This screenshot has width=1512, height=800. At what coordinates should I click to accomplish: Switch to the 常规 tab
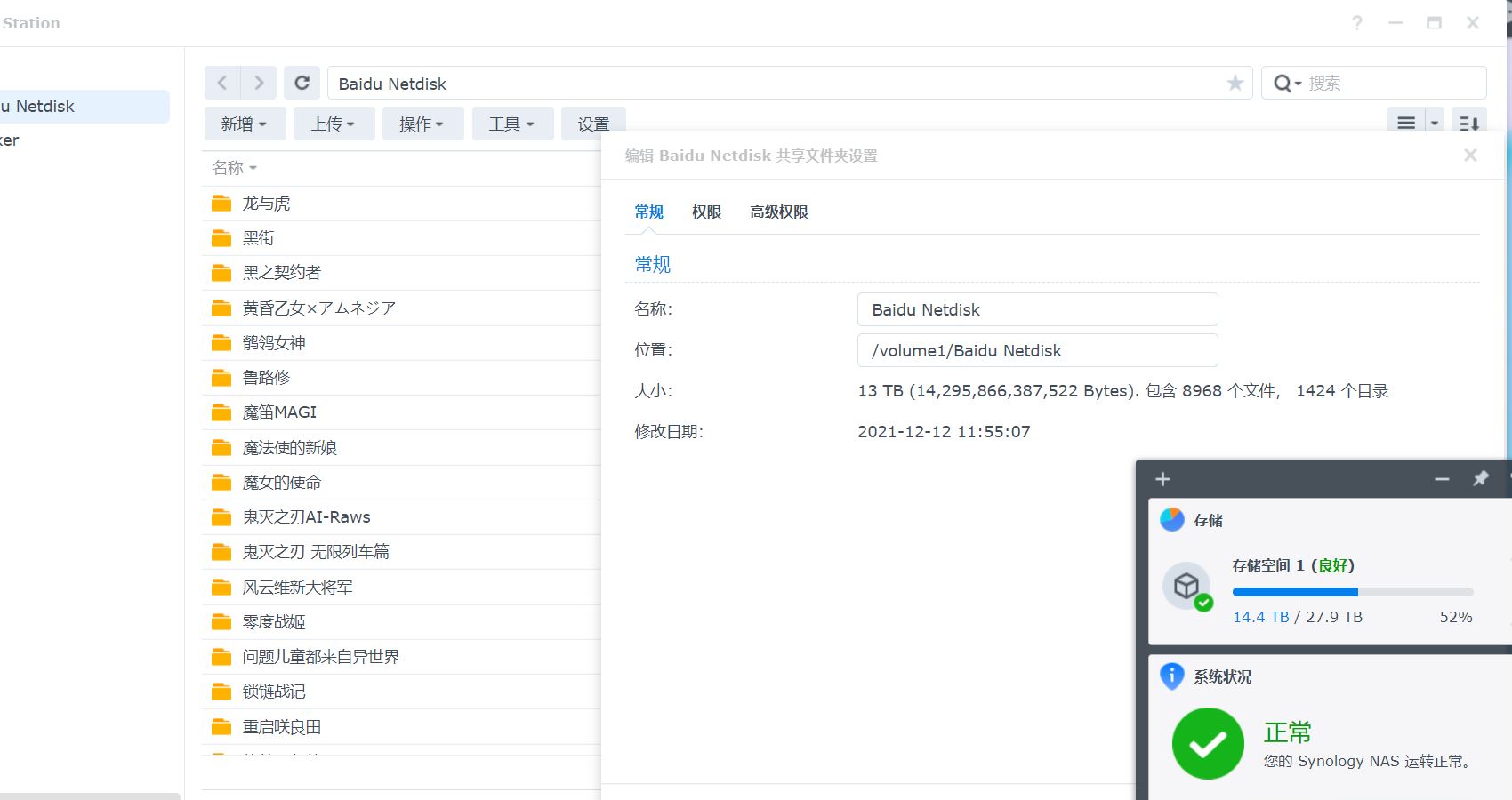[648, 212]
